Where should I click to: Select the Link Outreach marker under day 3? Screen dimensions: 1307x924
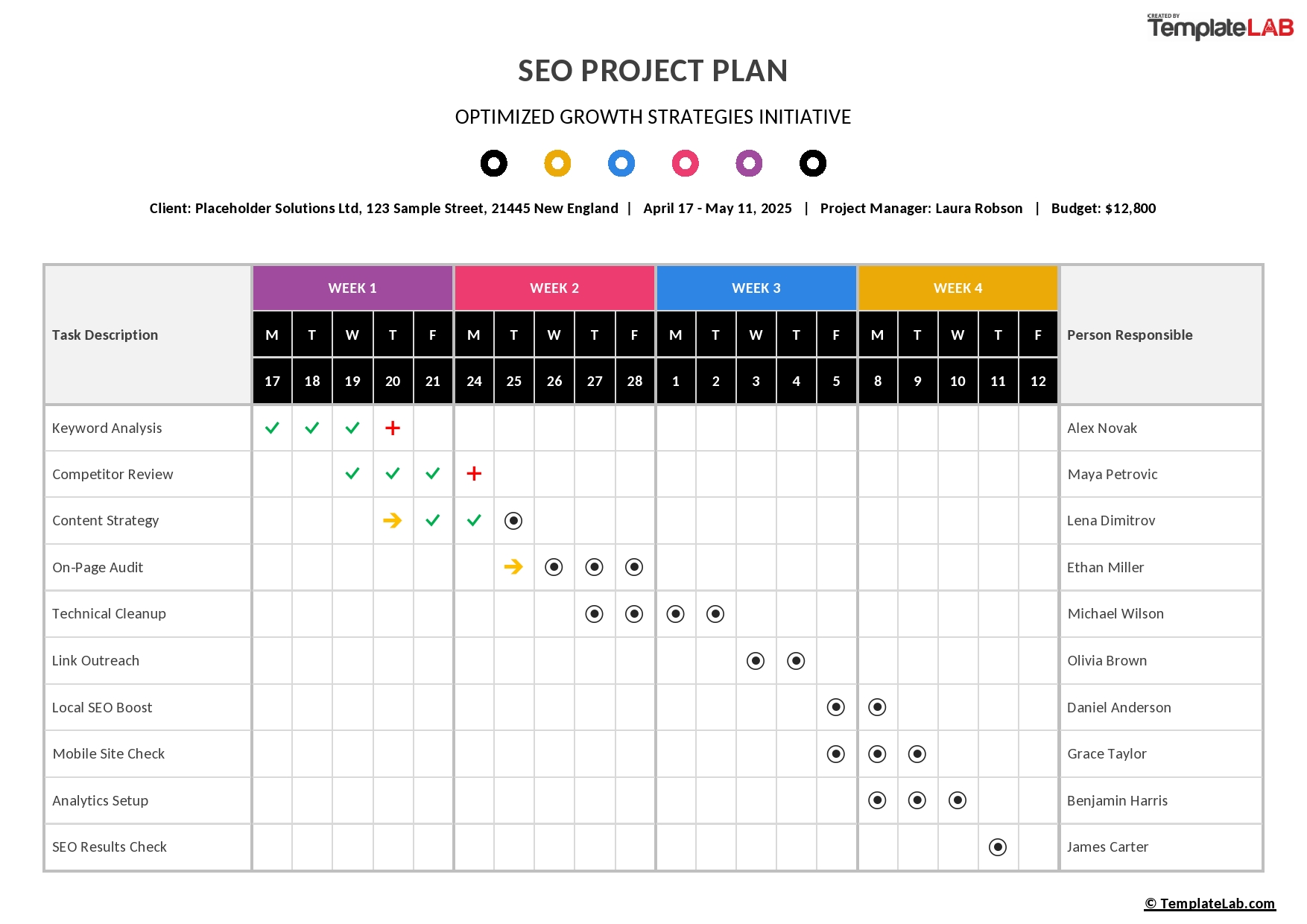(756, 661)
